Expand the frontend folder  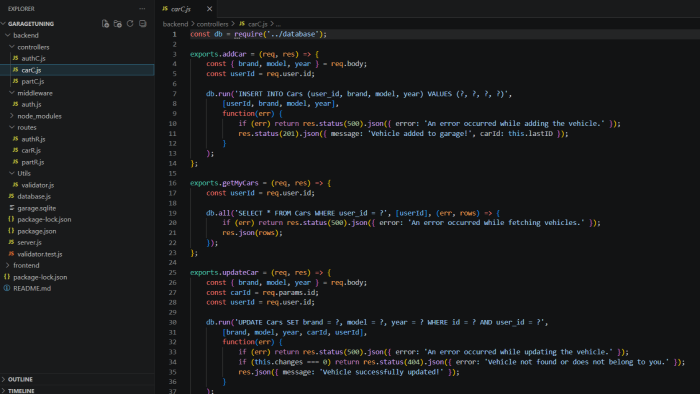coord(26,265)
